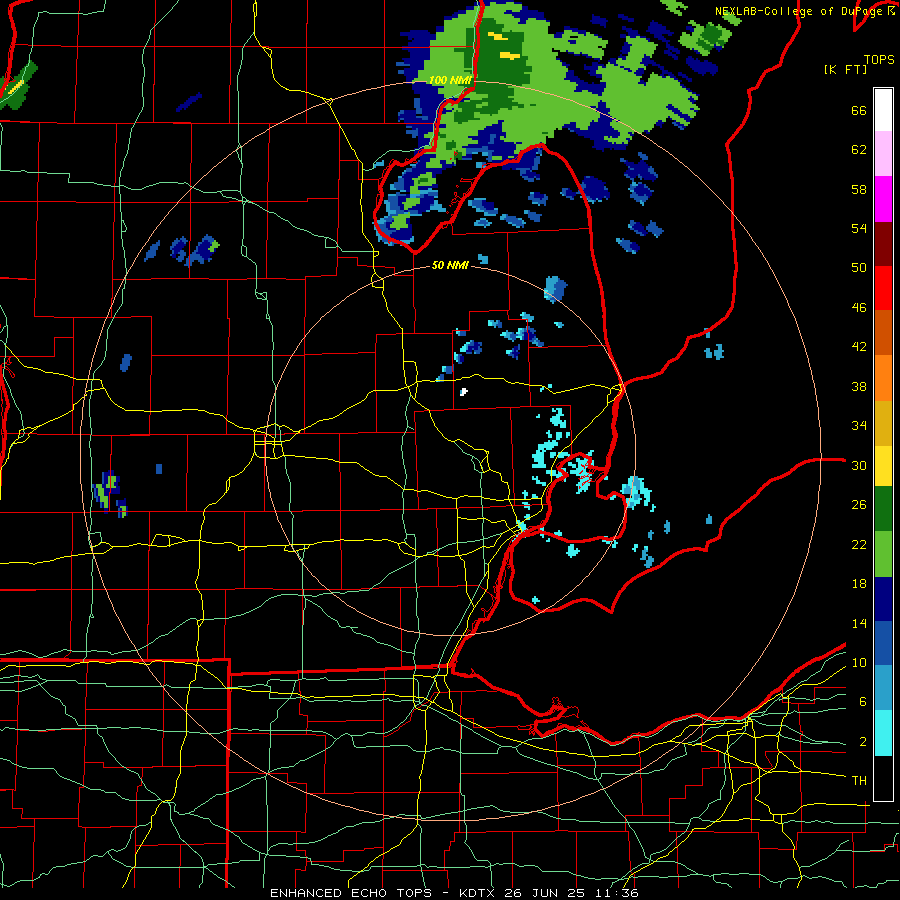The image size is (900, 900).
Task: Click the 34 value on the scale
Action: (x=859, y=425)
